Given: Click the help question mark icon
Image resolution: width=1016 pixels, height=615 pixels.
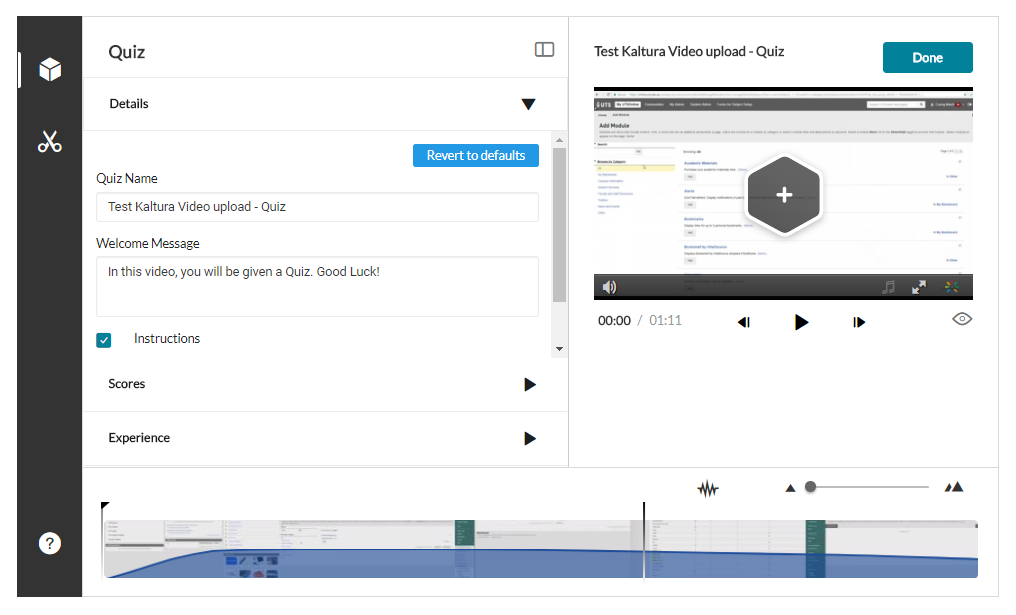Looking at the screenshot, I should pos(50,543).
